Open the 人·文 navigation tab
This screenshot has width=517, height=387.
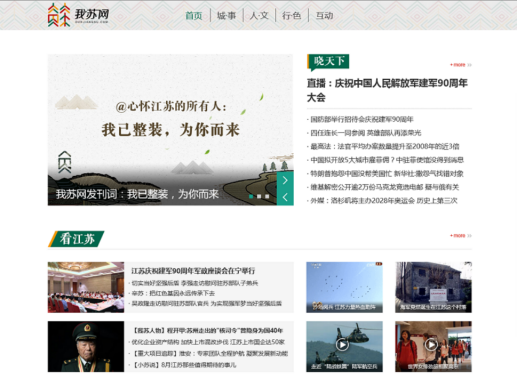pyautogui.click(x=259, y=16)
